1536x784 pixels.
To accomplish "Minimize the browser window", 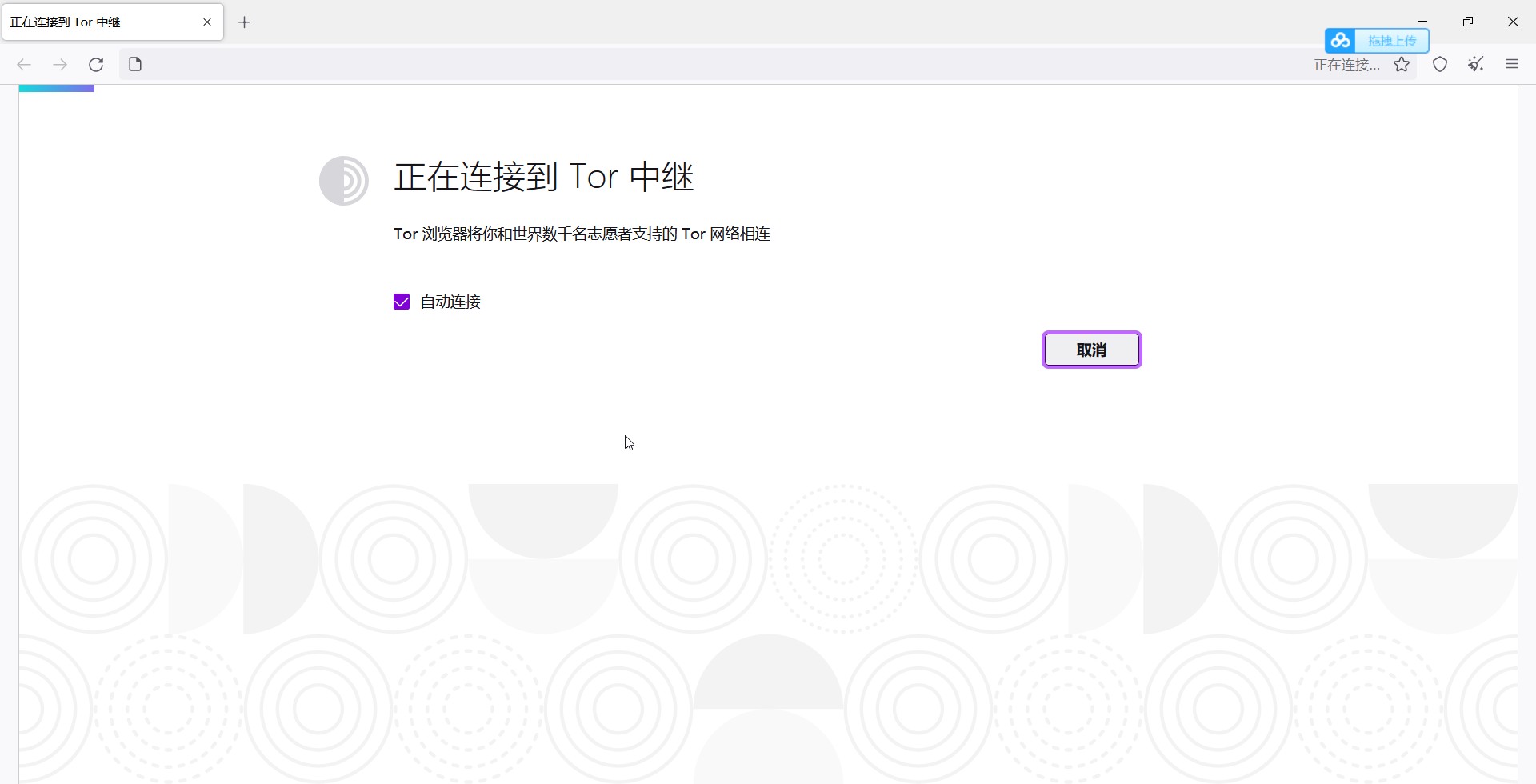I will pyautogui.click(x=1422, y=22).
